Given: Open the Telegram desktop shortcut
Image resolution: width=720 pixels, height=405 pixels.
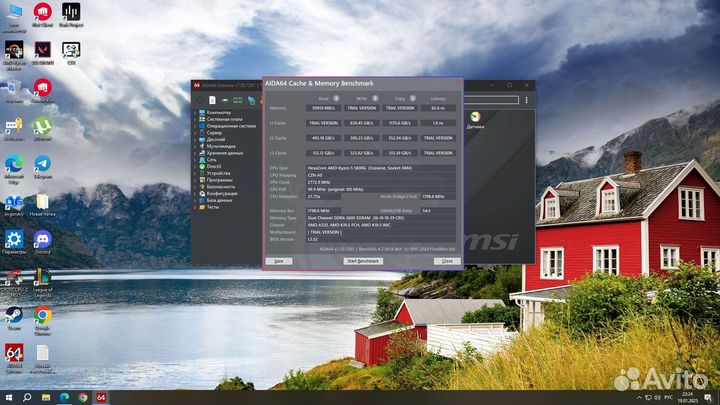Looking at the screenshot, I should [42, 164].
